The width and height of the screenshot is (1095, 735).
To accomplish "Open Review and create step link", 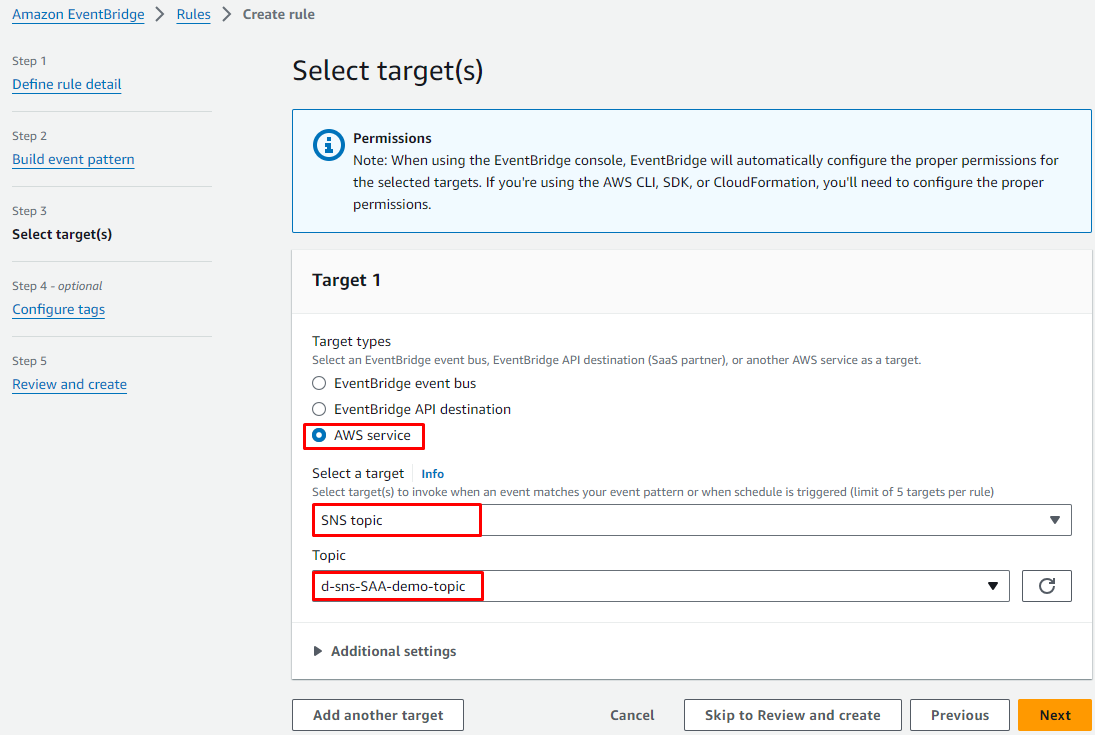I will point(69,384).
